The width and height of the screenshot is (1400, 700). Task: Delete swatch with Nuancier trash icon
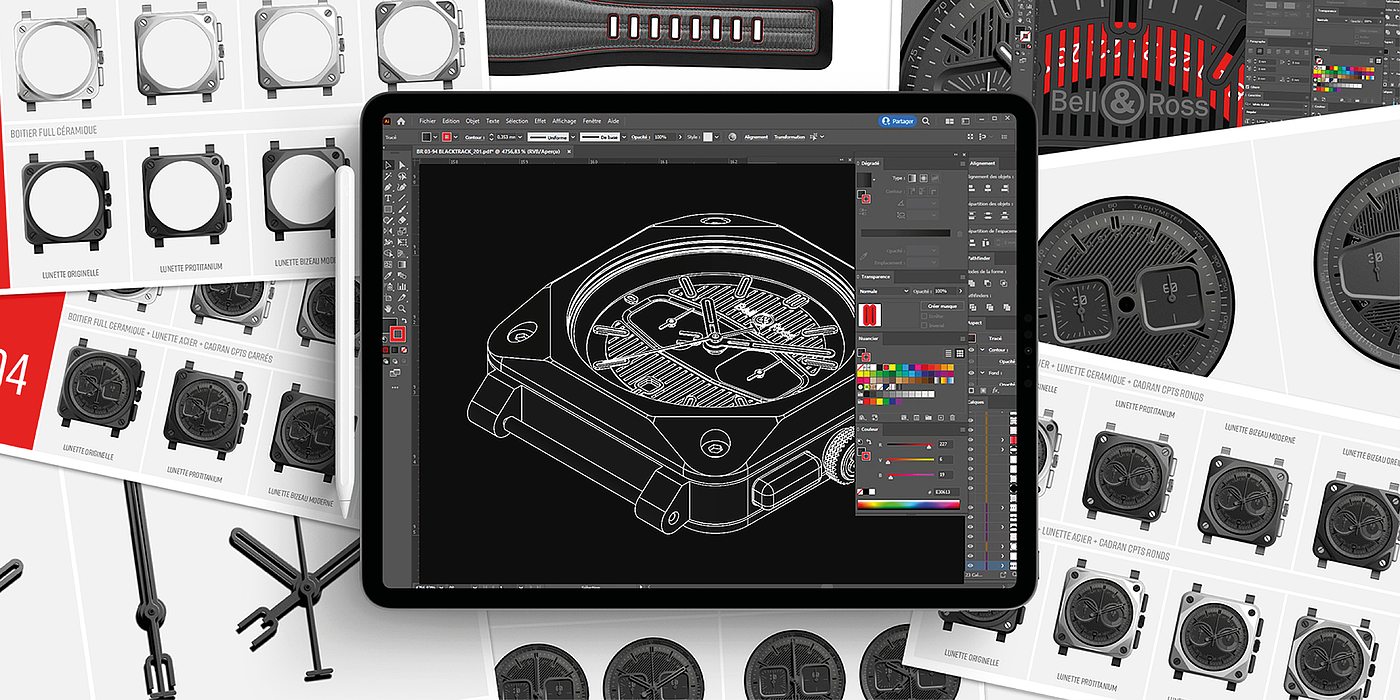tap(952, 418)
